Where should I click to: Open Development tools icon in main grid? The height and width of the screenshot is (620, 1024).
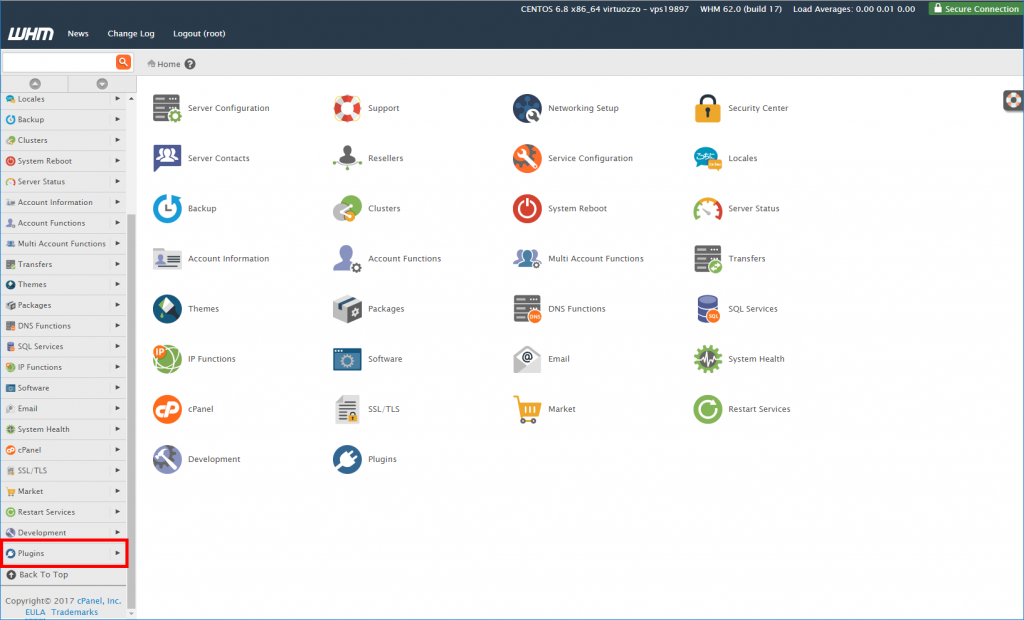[x=167, y=459]
